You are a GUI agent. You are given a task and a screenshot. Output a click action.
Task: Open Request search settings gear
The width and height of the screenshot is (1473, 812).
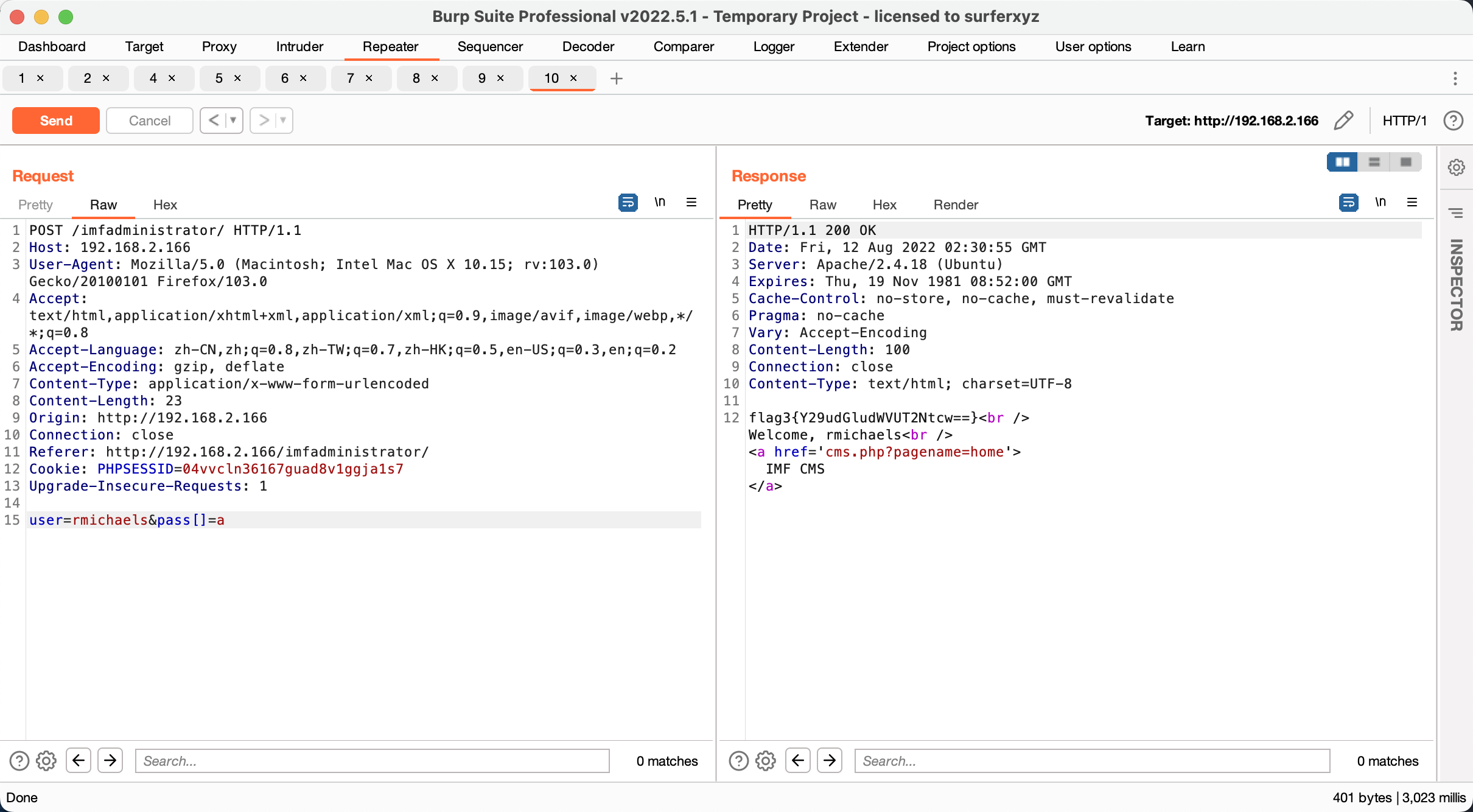[x=46, y=761]
